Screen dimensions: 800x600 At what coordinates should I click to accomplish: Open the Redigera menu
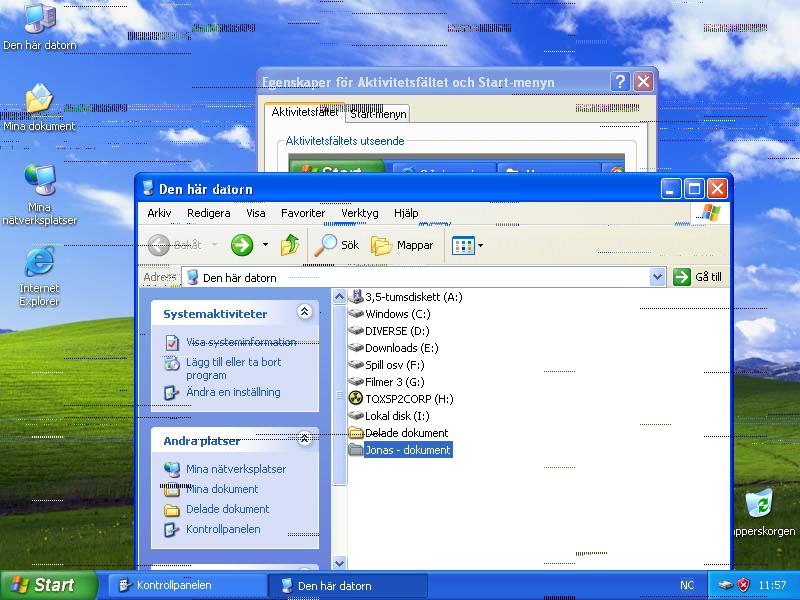[x=209, y=213]
